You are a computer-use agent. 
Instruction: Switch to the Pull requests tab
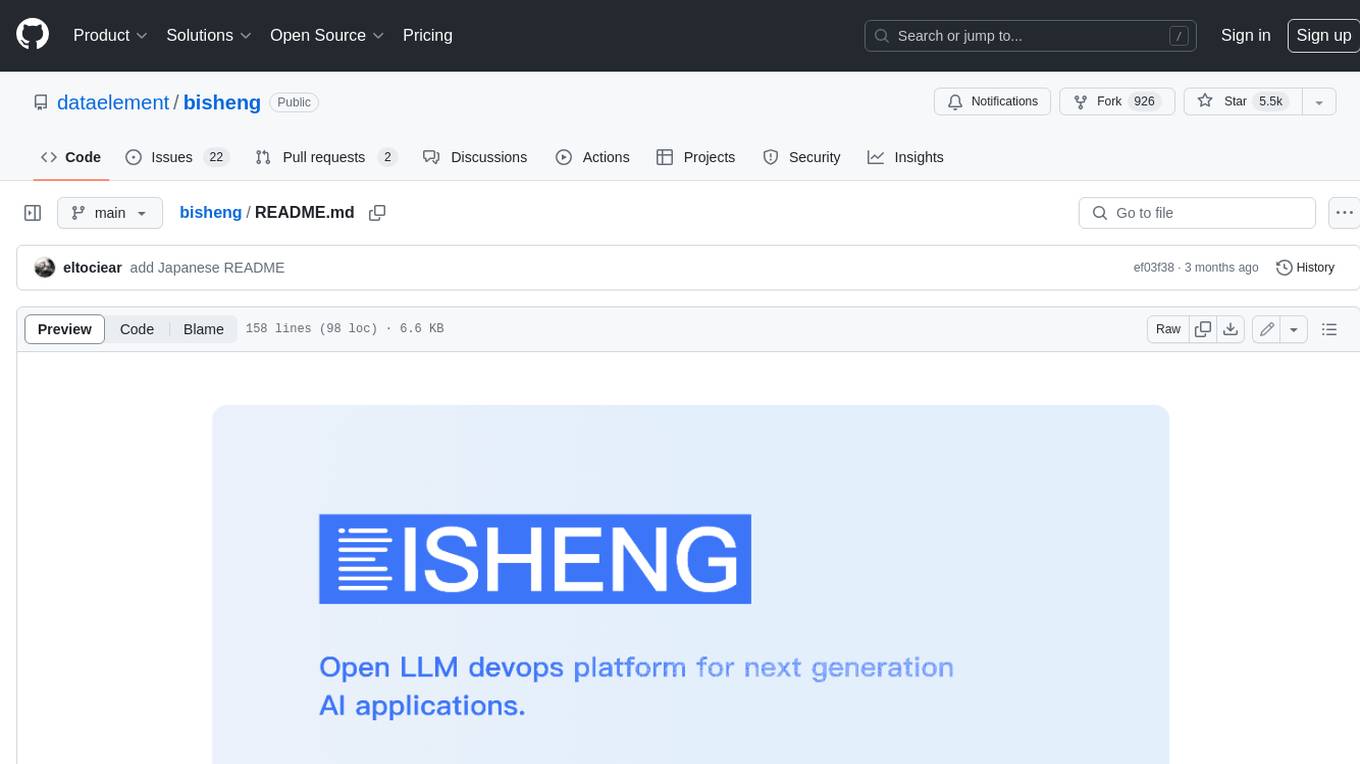[x=326, y=157]
